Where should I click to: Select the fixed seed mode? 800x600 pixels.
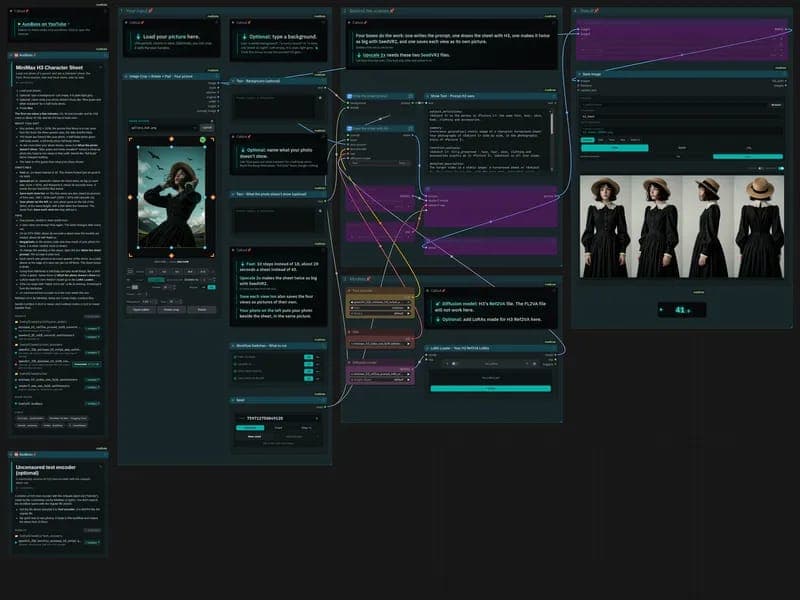click(x=278, y=428)
